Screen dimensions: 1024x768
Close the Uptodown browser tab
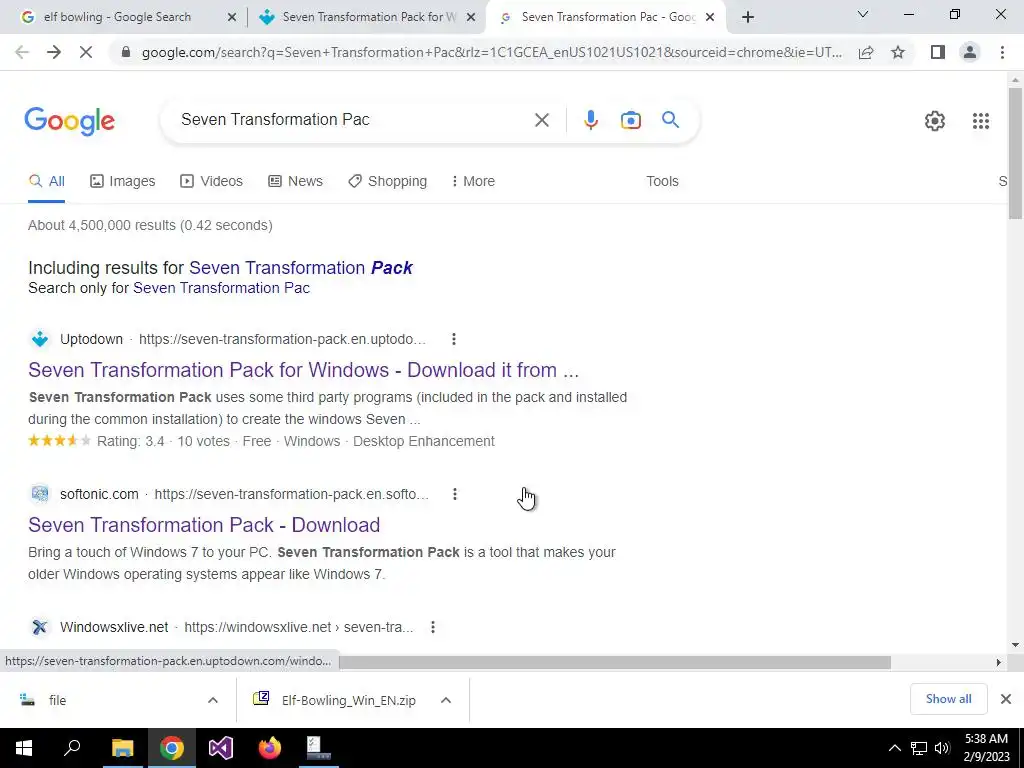(471, 18)
